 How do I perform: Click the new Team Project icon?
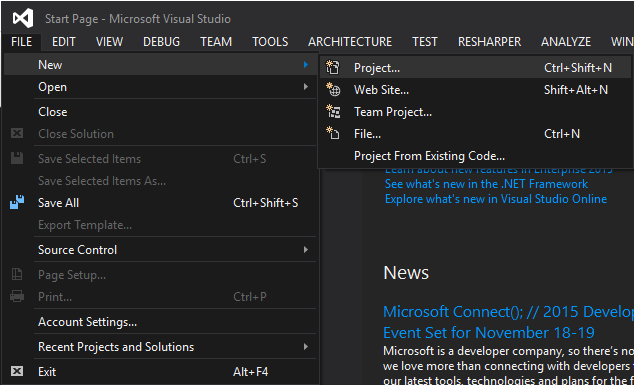click(x=333, y=112)
